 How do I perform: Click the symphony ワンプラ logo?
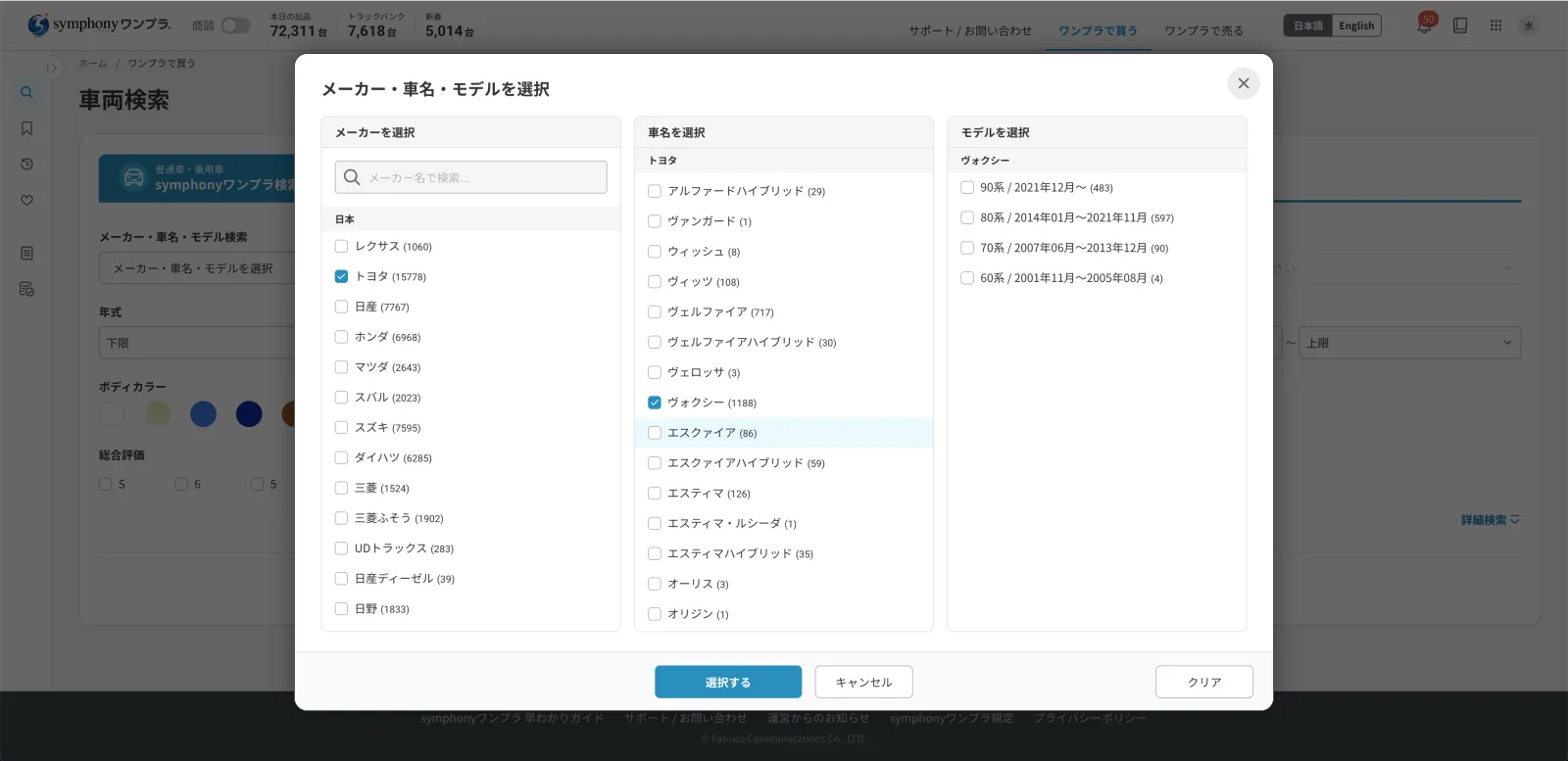[100, 24]
